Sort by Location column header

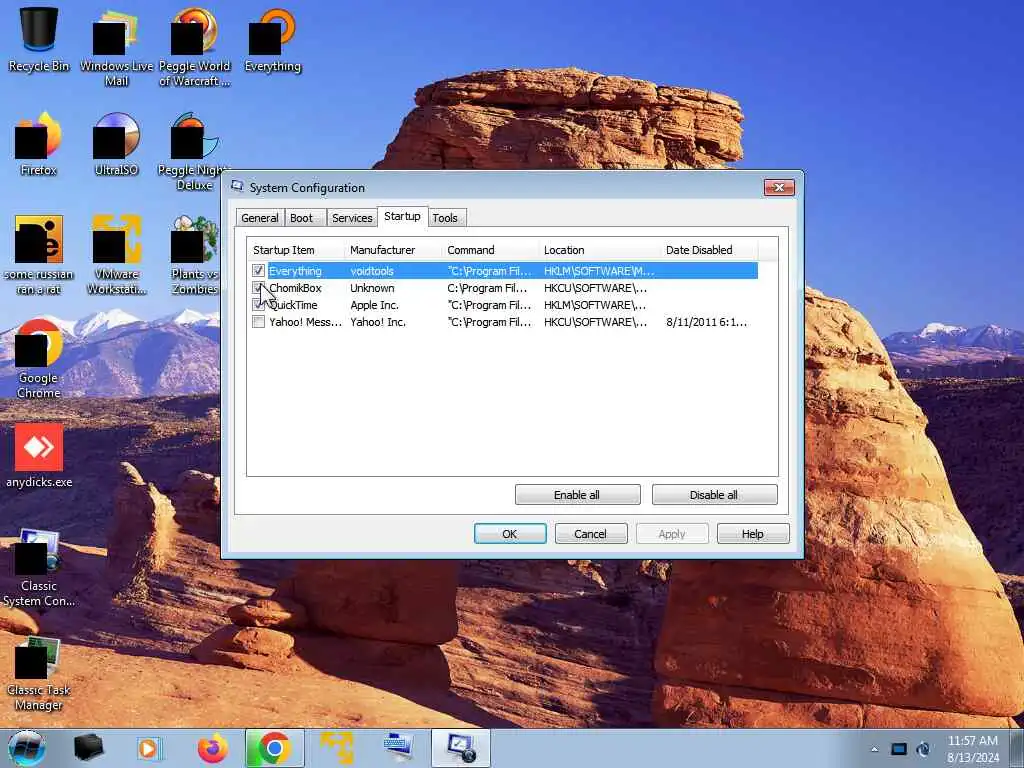click(600, 250)
